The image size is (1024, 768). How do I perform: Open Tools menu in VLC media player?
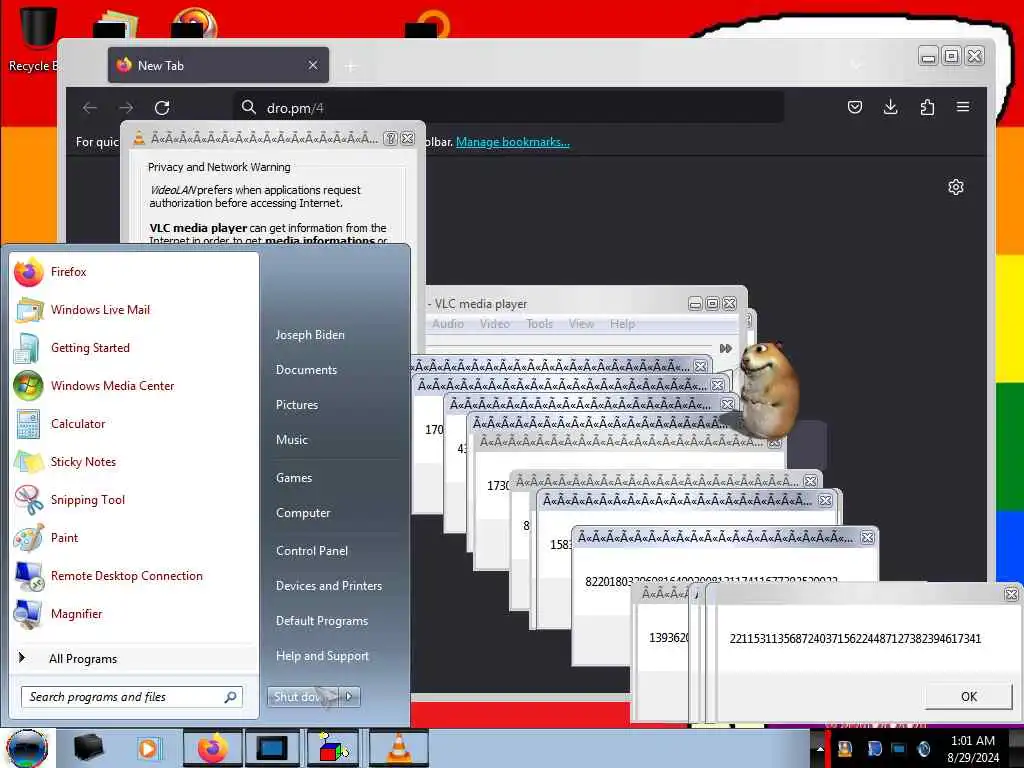pyautogui.click(x=539, y=324)
